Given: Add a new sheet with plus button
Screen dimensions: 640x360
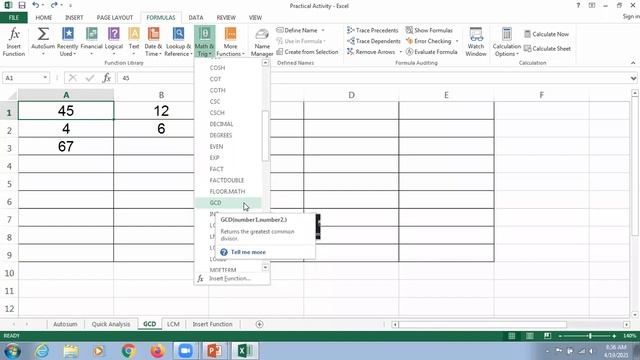Looking at the screenshot, I should point(259,324).
